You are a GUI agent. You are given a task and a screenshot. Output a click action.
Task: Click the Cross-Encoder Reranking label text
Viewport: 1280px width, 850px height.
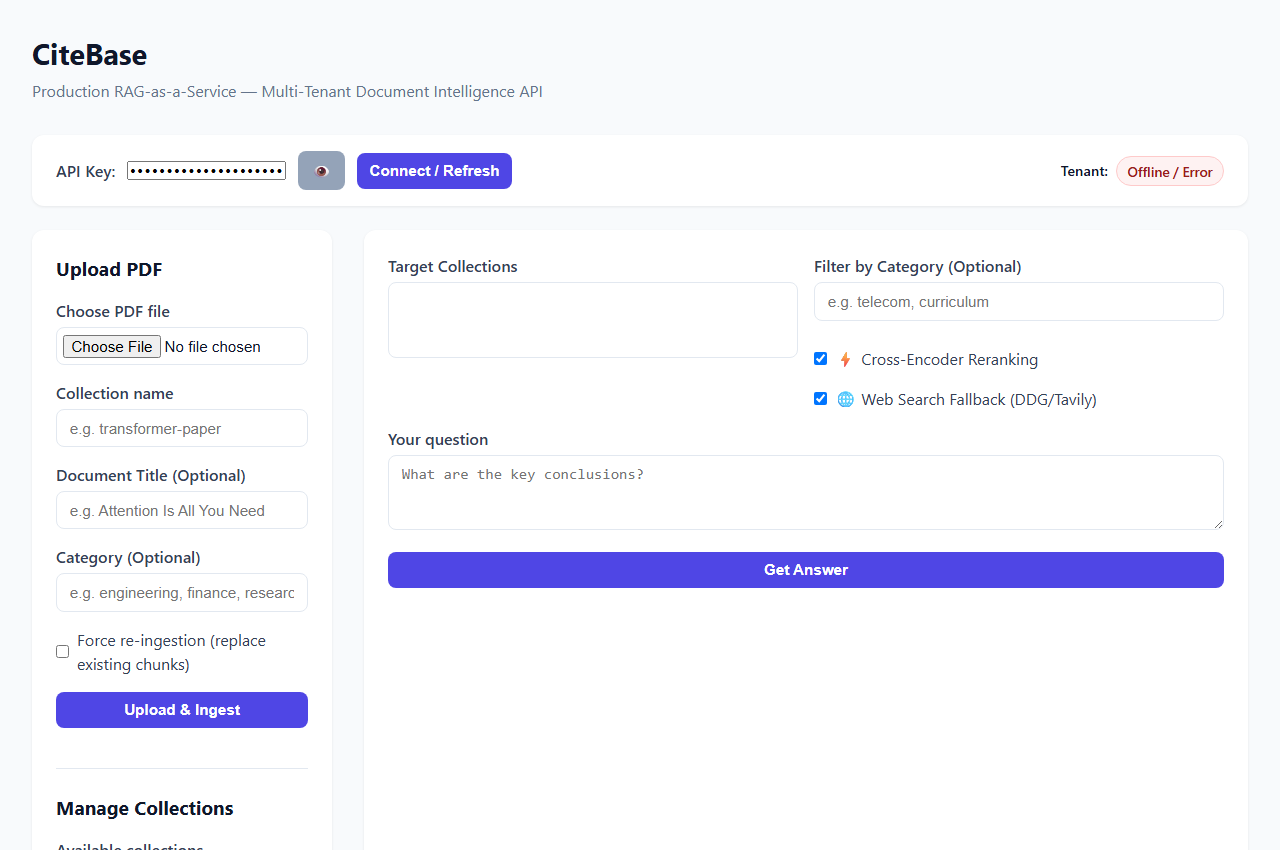950,360
